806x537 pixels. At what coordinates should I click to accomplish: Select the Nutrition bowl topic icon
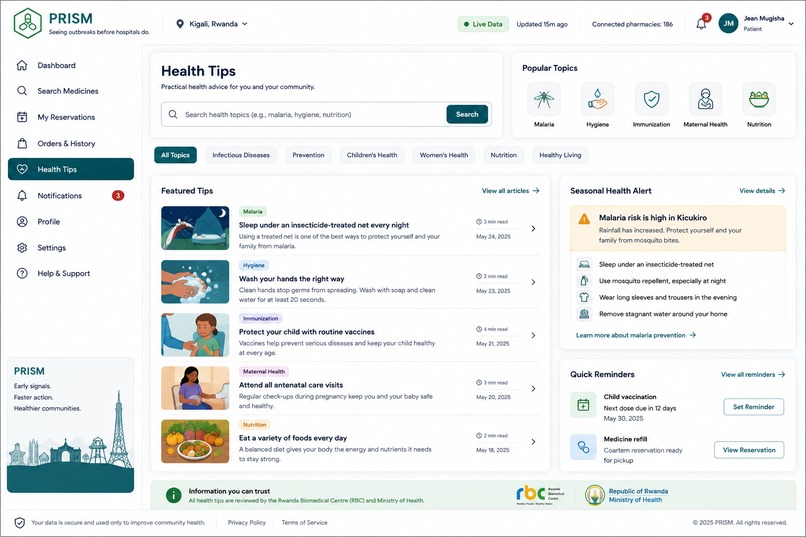(x=759, y=99)
